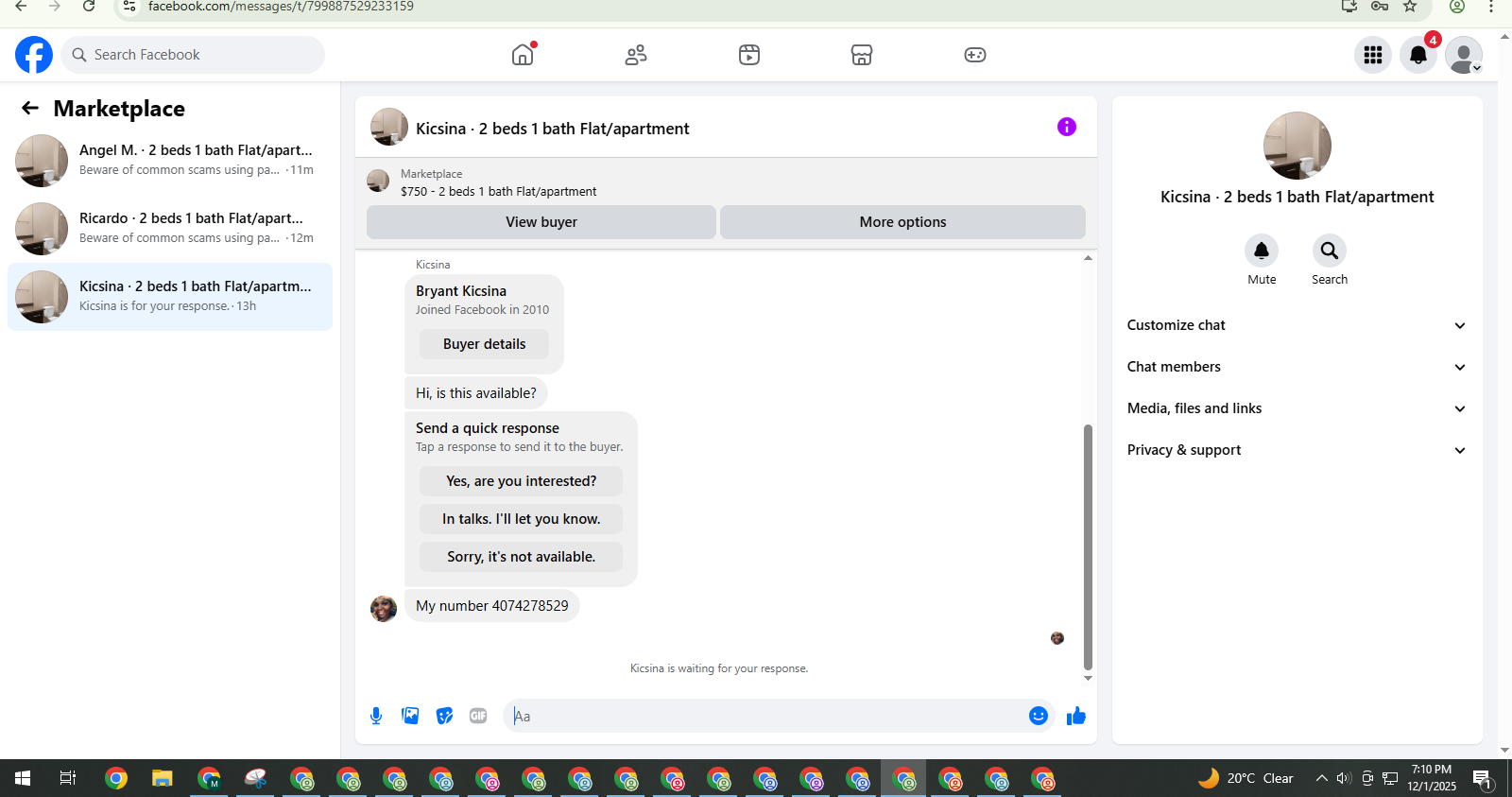Open the Ricardo conversation
Image resolution: width=1512 pixels, height=797 pixels.
pyautogui.click(x=170, y=229)
